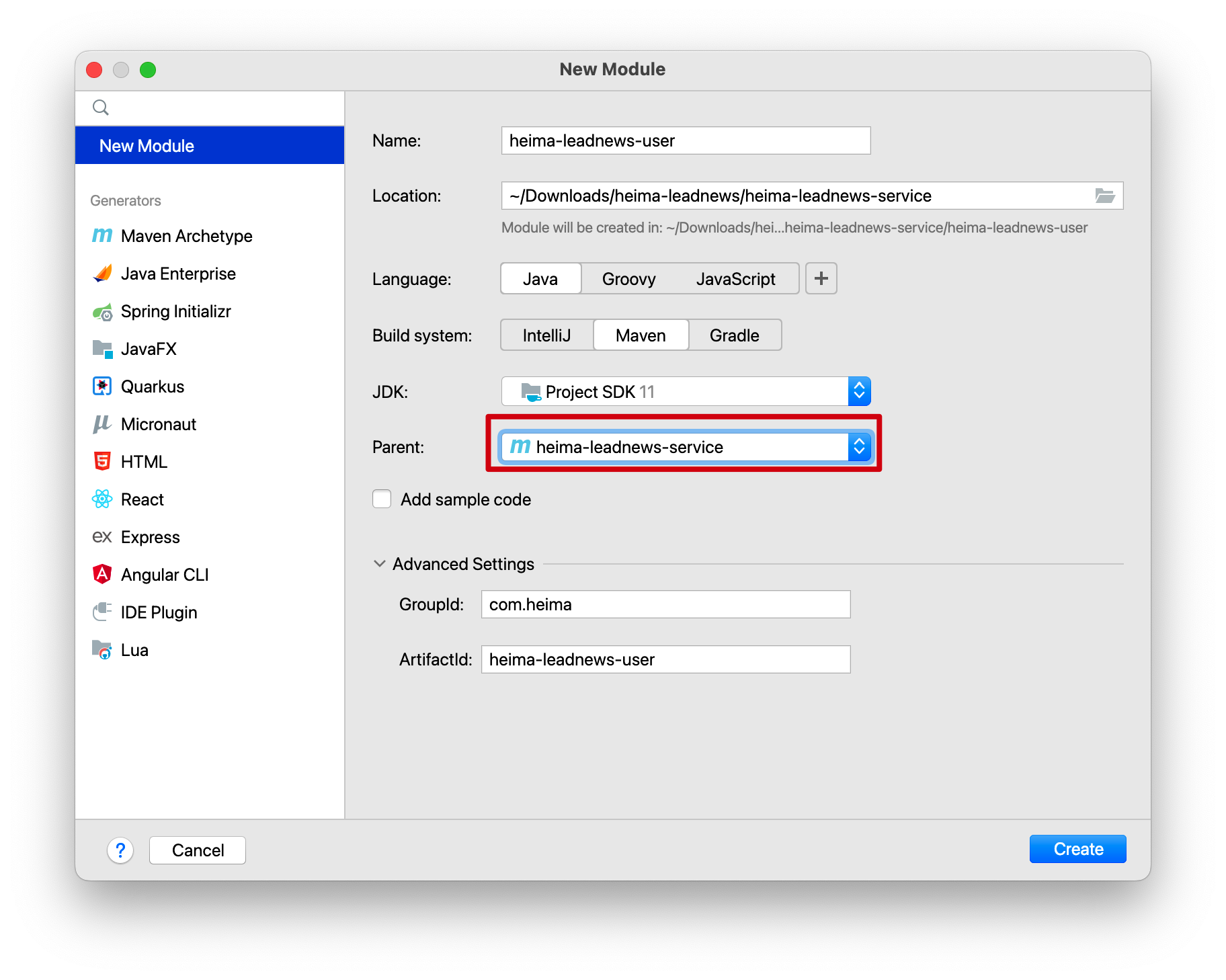Image resolution: width=1226 pixels, height=980 pixels.
Task: Browse location with folder icon
Action: tap(1105, 196)
